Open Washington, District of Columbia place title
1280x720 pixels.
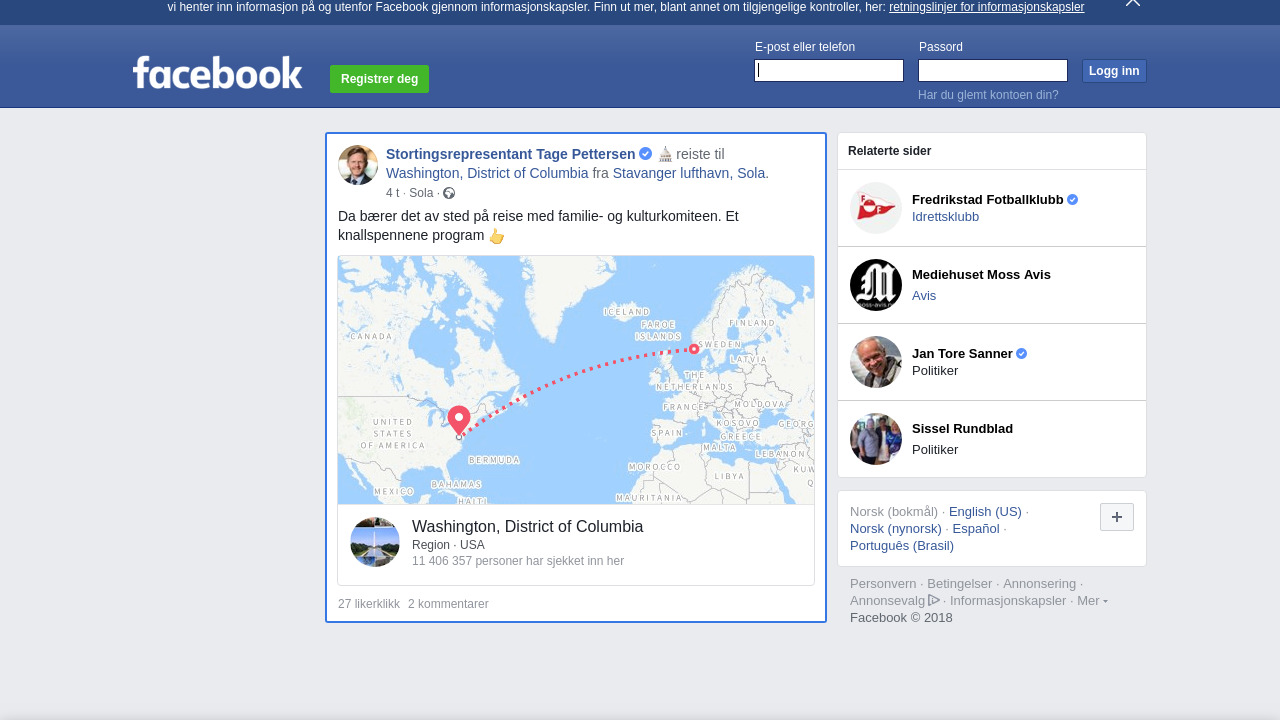527,527
